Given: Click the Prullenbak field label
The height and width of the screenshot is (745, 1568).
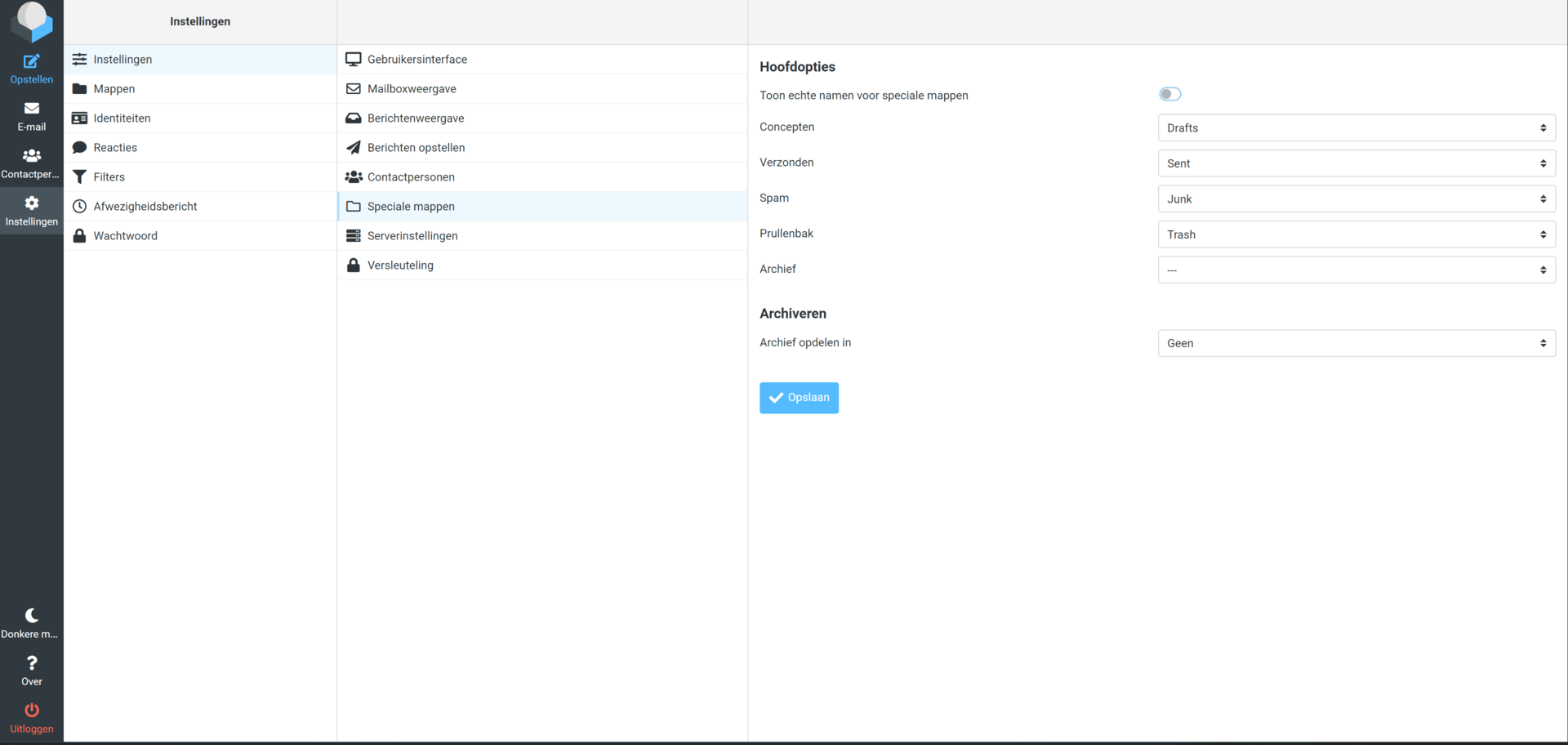Looking at the screenshot, I should 786,234.
